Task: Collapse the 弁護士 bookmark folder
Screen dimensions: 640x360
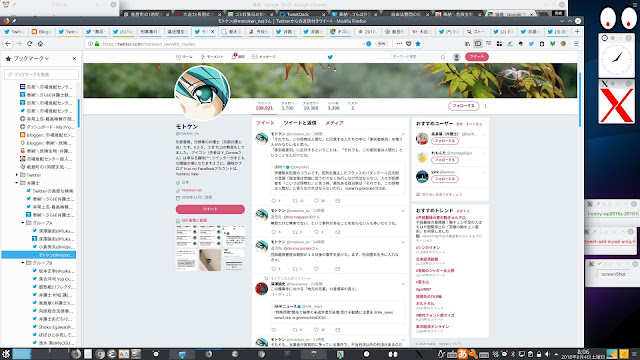Action: coord(17,183)
